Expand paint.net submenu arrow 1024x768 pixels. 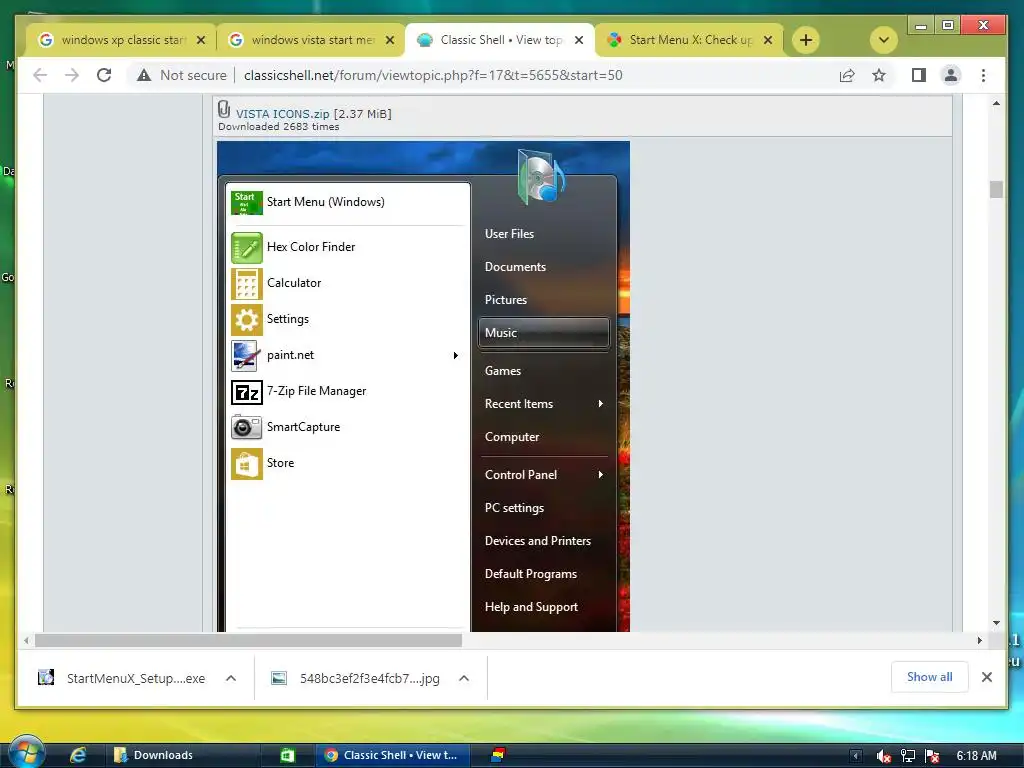coord(456,355)
